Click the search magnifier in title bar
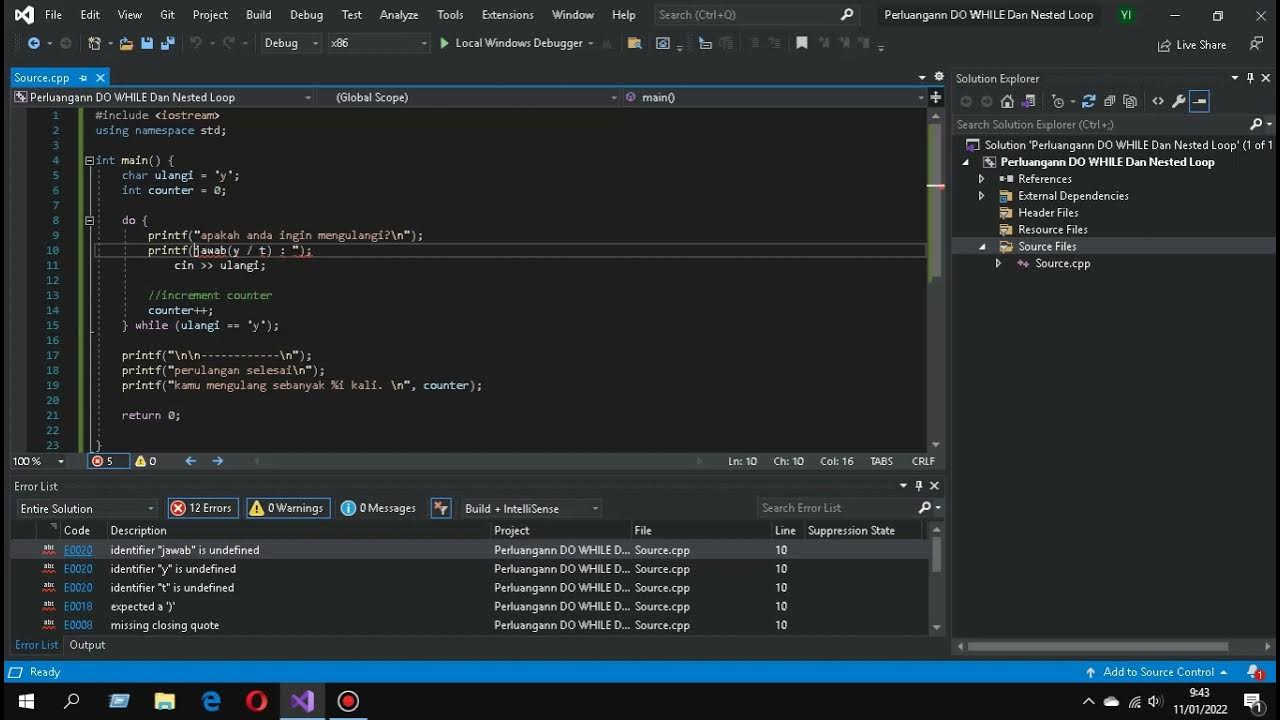 click(847, 15)
